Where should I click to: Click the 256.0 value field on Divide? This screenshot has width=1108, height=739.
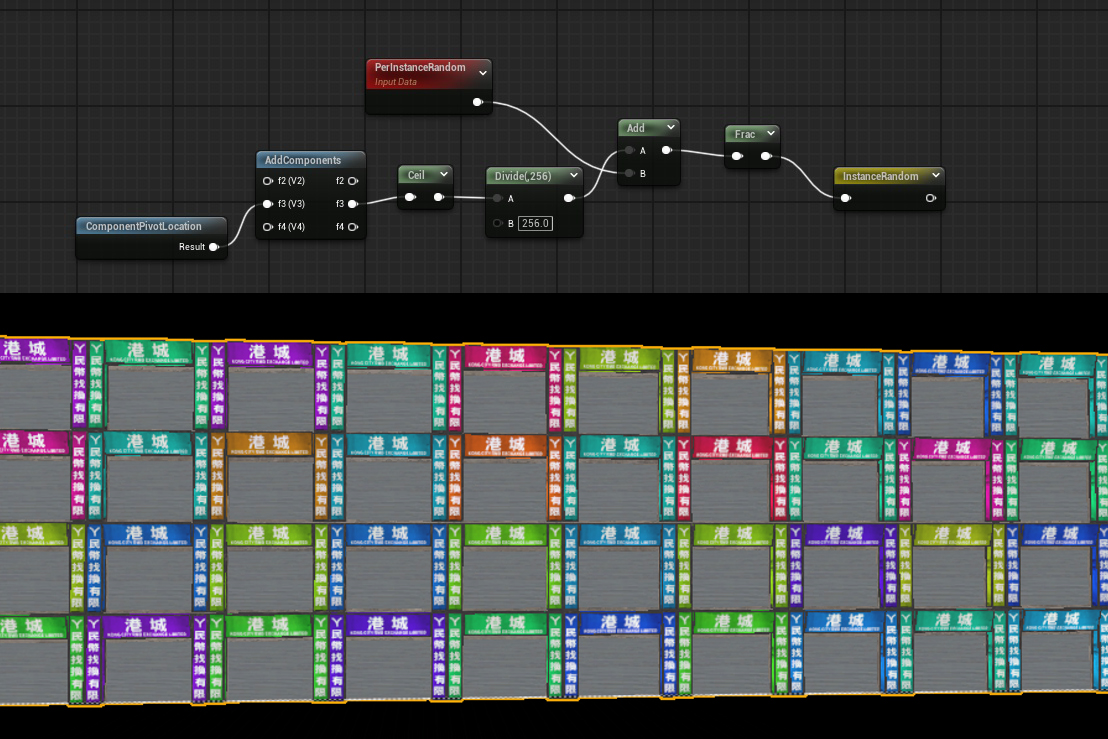[535, 223]
